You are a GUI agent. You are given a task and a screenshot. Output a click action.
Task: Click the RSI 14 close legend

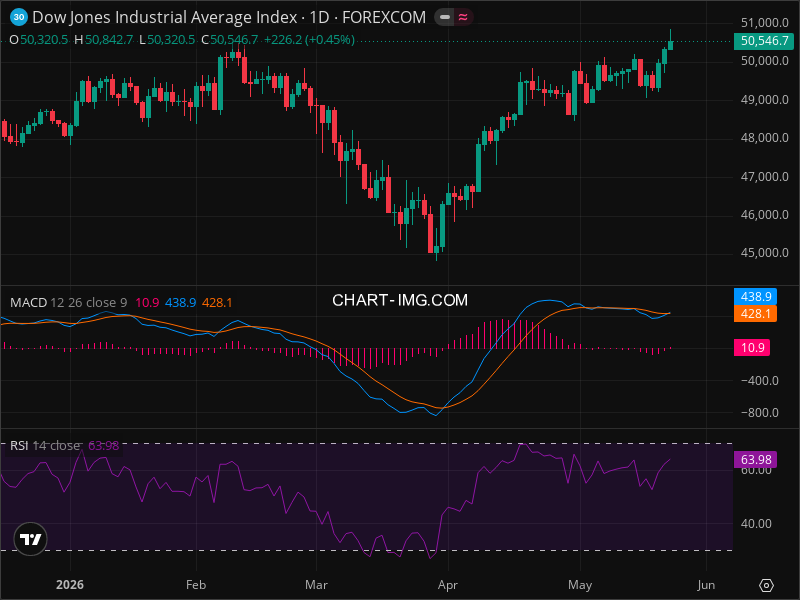coord(45,445)
